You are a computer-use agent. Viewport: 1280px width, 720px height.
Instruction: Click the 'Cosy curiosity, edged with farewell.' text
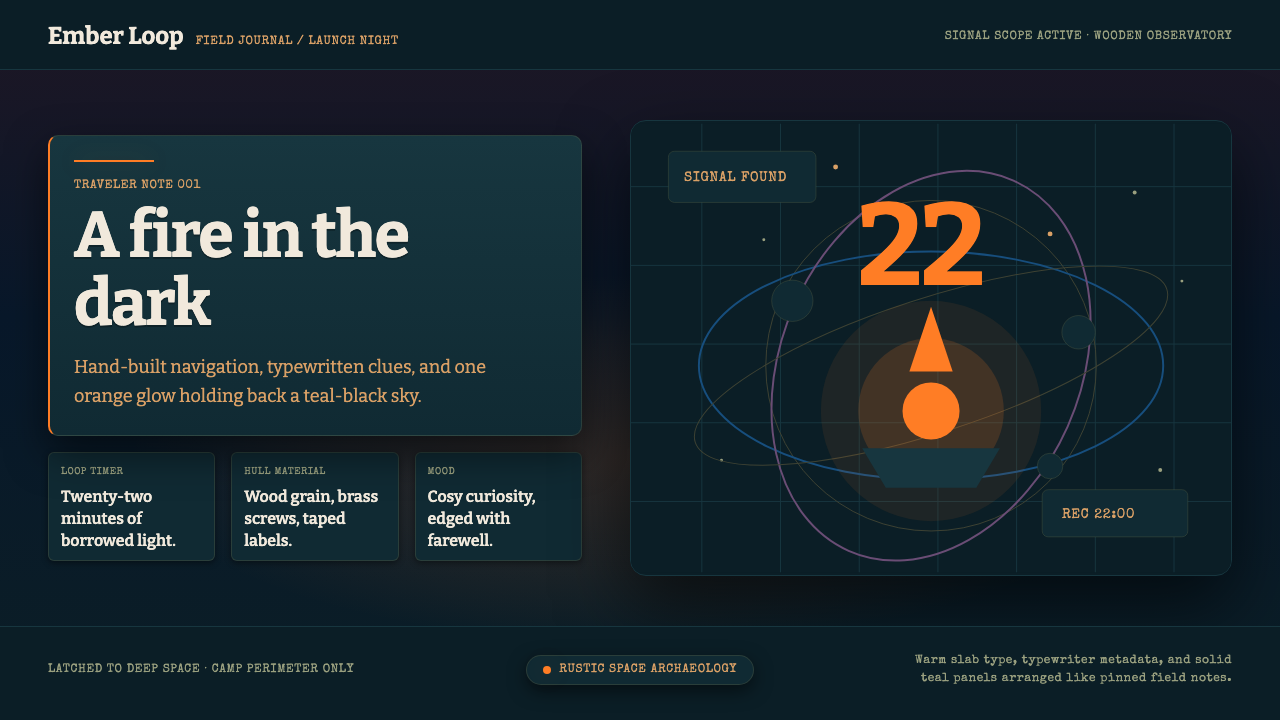click(x=481, y=518)
